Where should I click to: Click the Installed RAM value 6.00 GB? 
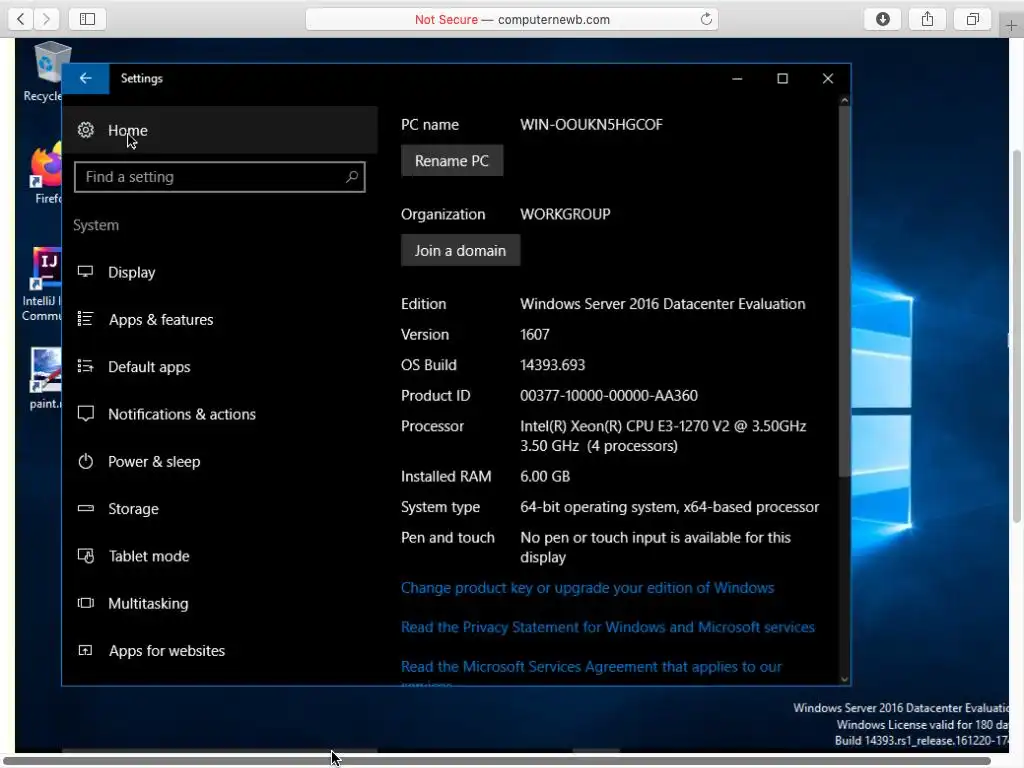(x=545, y=477)
